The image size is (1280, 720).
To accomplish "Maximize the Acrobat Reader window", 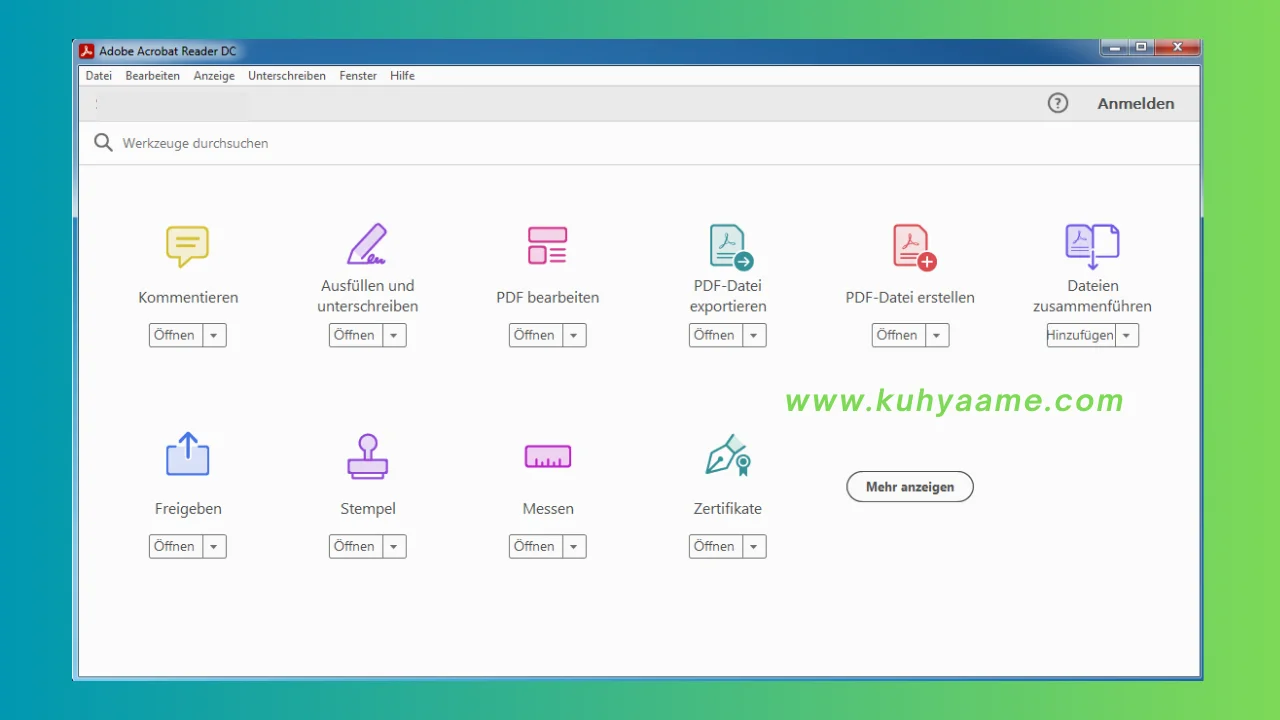I will tap(1141, 47).
